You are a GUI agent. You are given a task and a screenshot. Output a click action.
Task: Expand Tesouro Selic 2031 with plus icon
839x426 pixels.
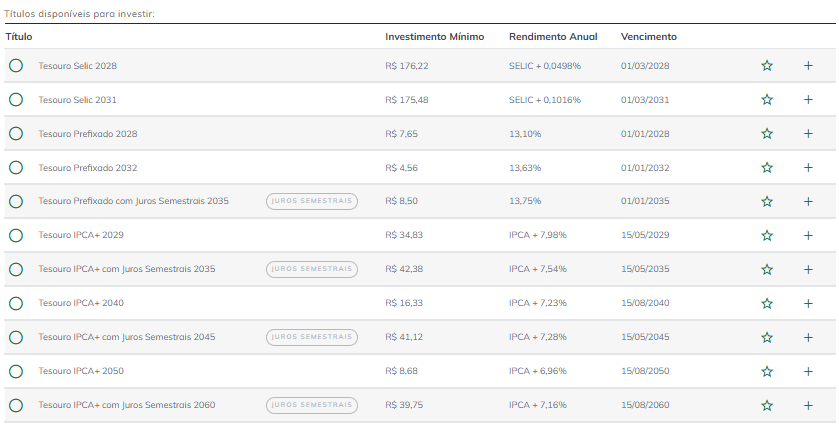[808, 100]
